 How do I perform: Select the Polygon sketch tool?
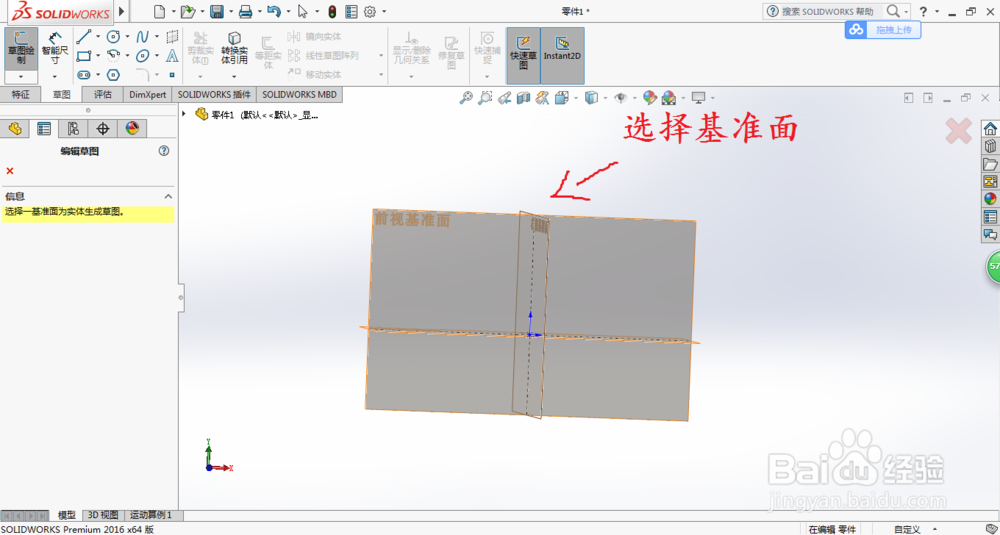click(x=113, y=75)
